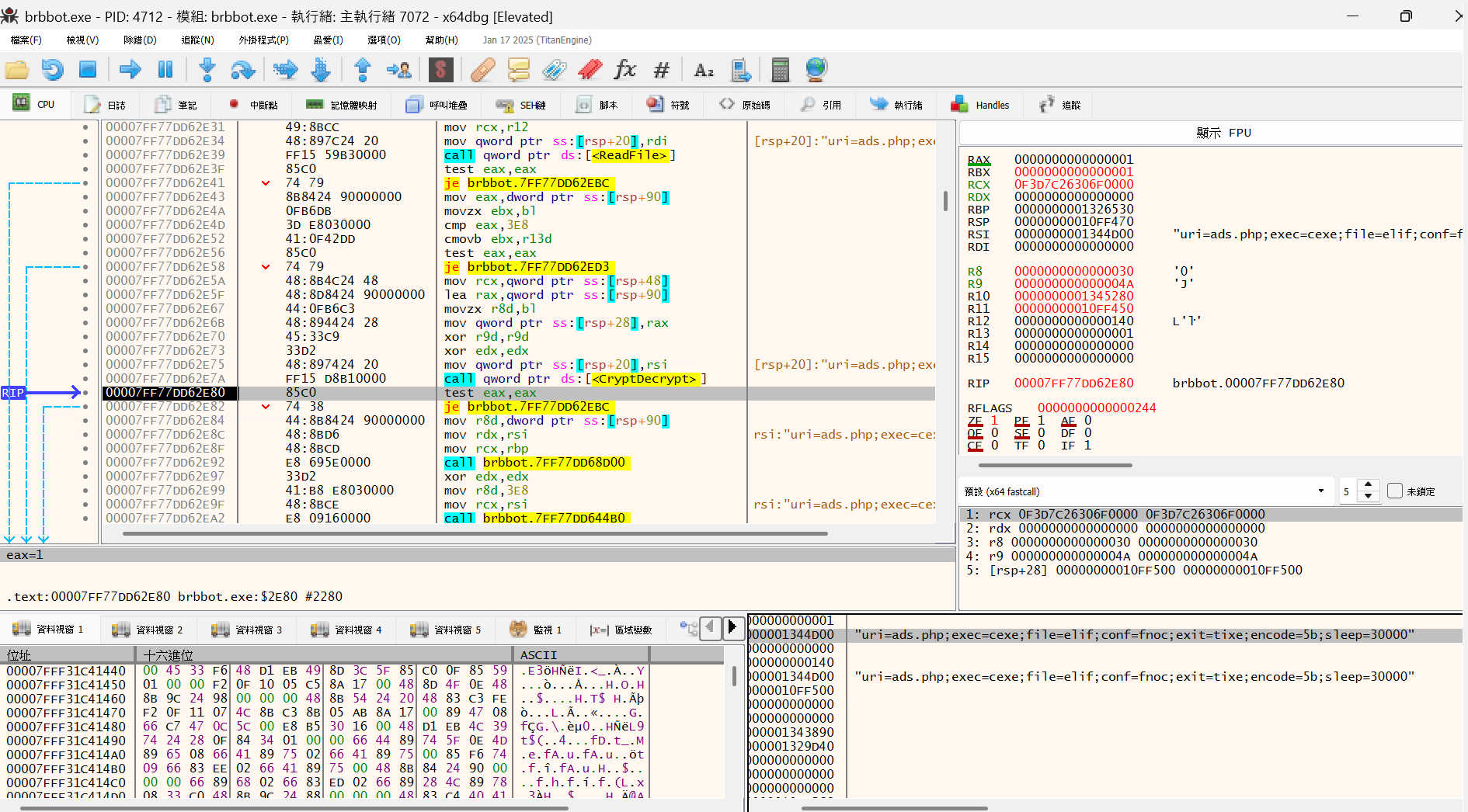Switch to 資料視窗 2 dump tab
The height and width of the screenshot is (812, 1468).
pyautogui.click(x=148, y=630)
